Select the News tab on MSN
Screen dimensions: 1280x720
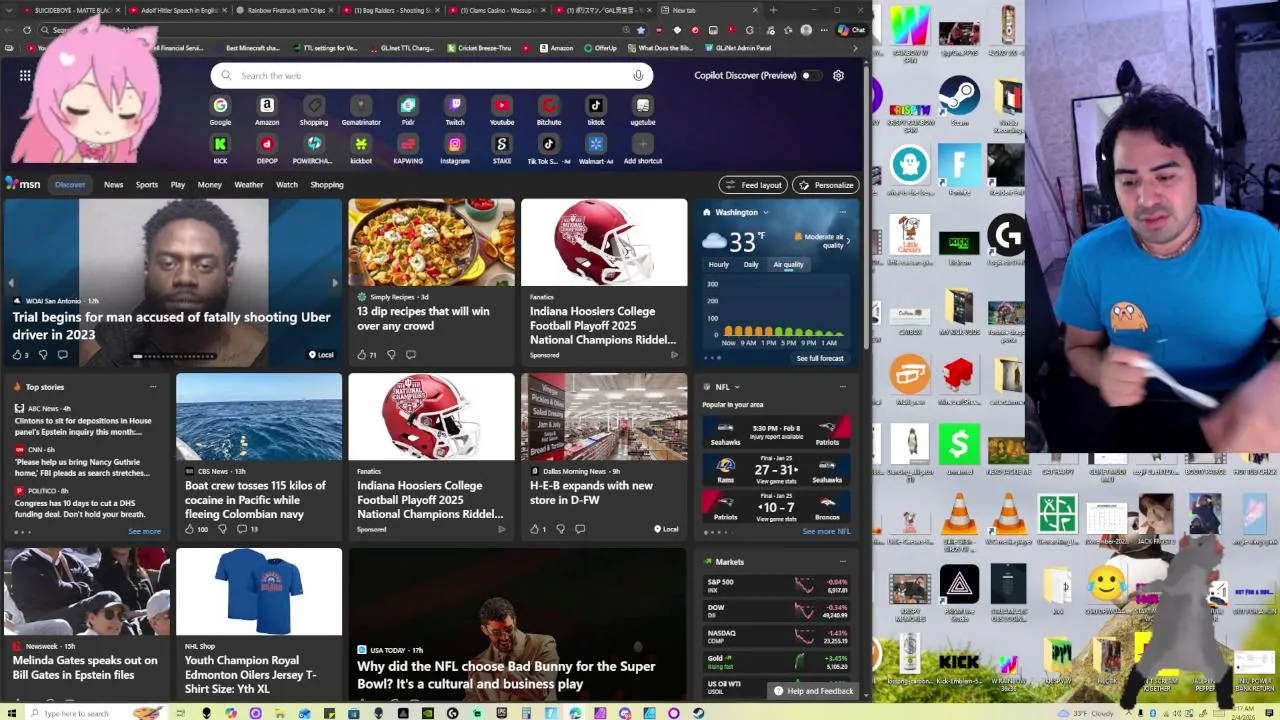[x=114, y=185]
